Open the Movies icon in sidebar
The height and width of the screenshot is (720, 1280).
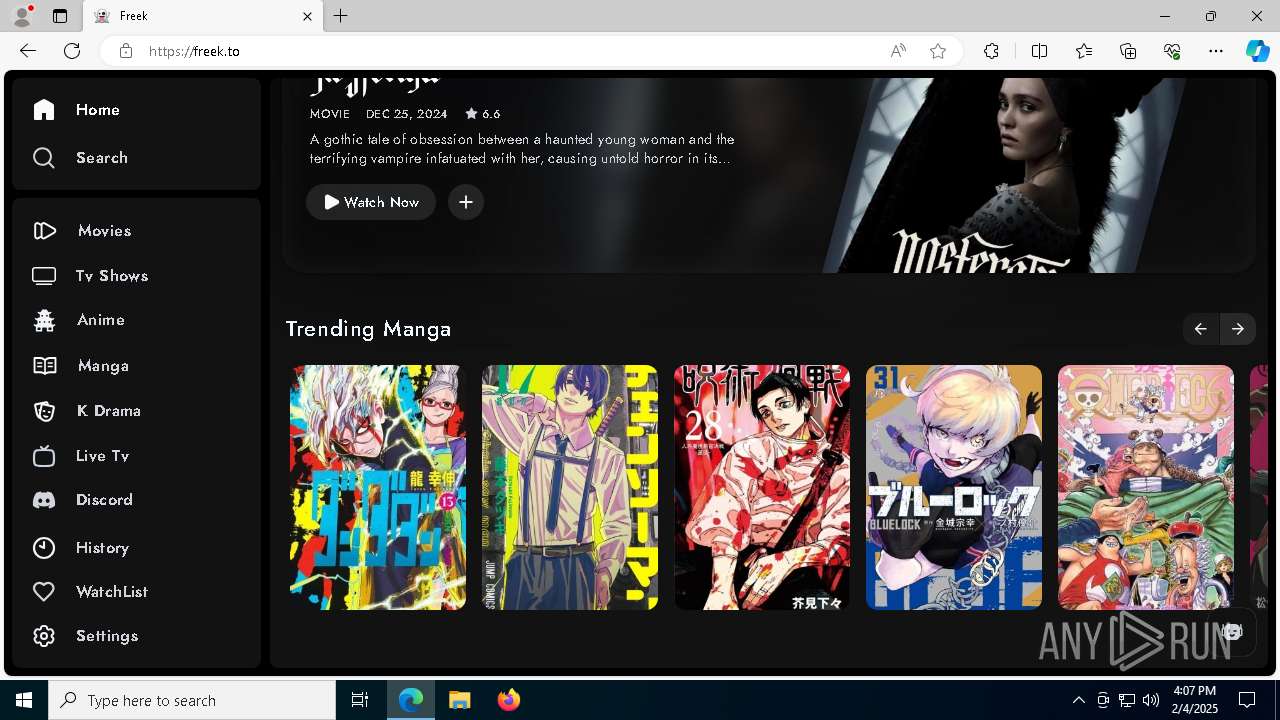click(x=44, y=231)
